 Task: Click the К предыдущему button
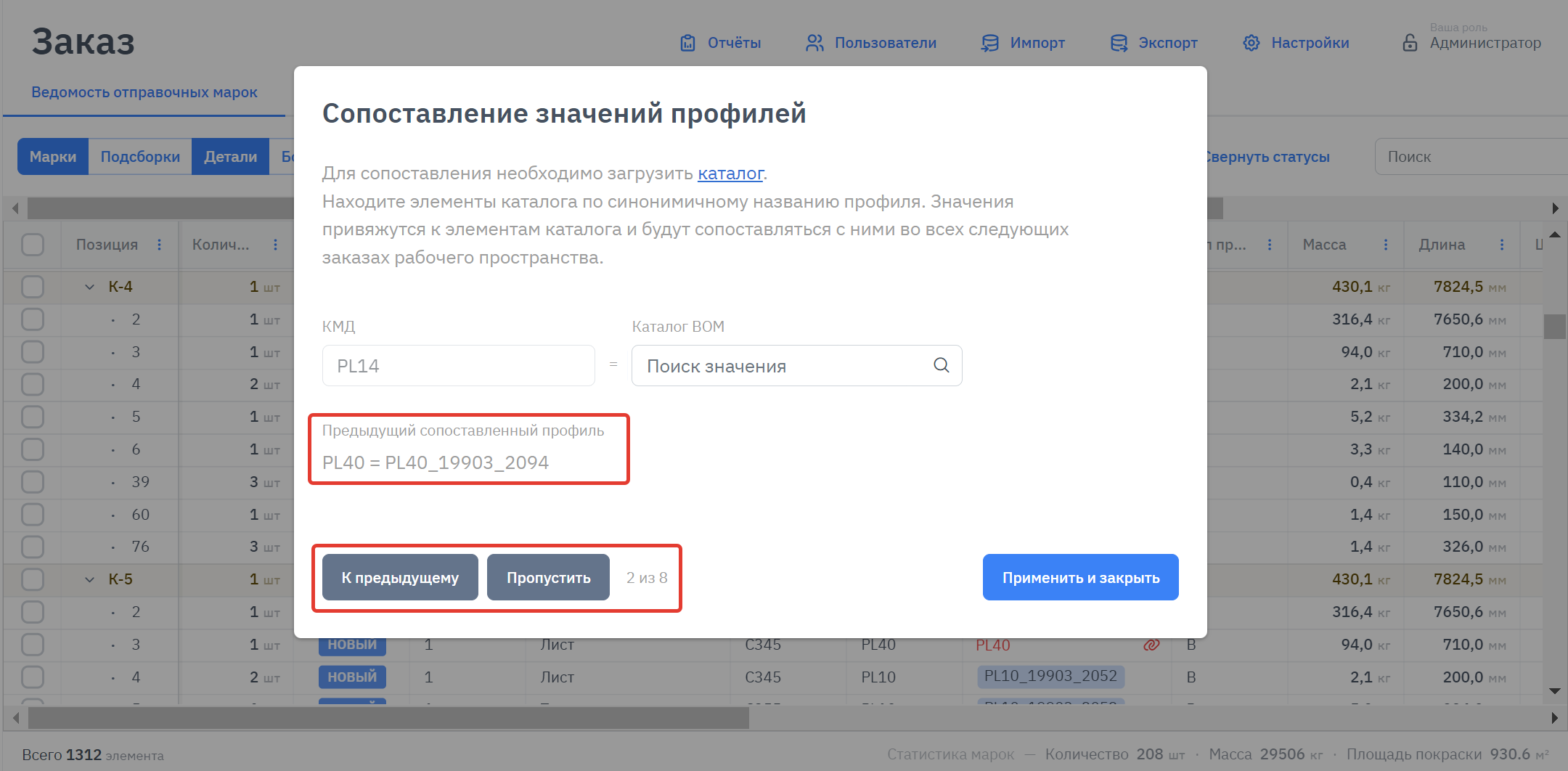(x=400, y=577)
